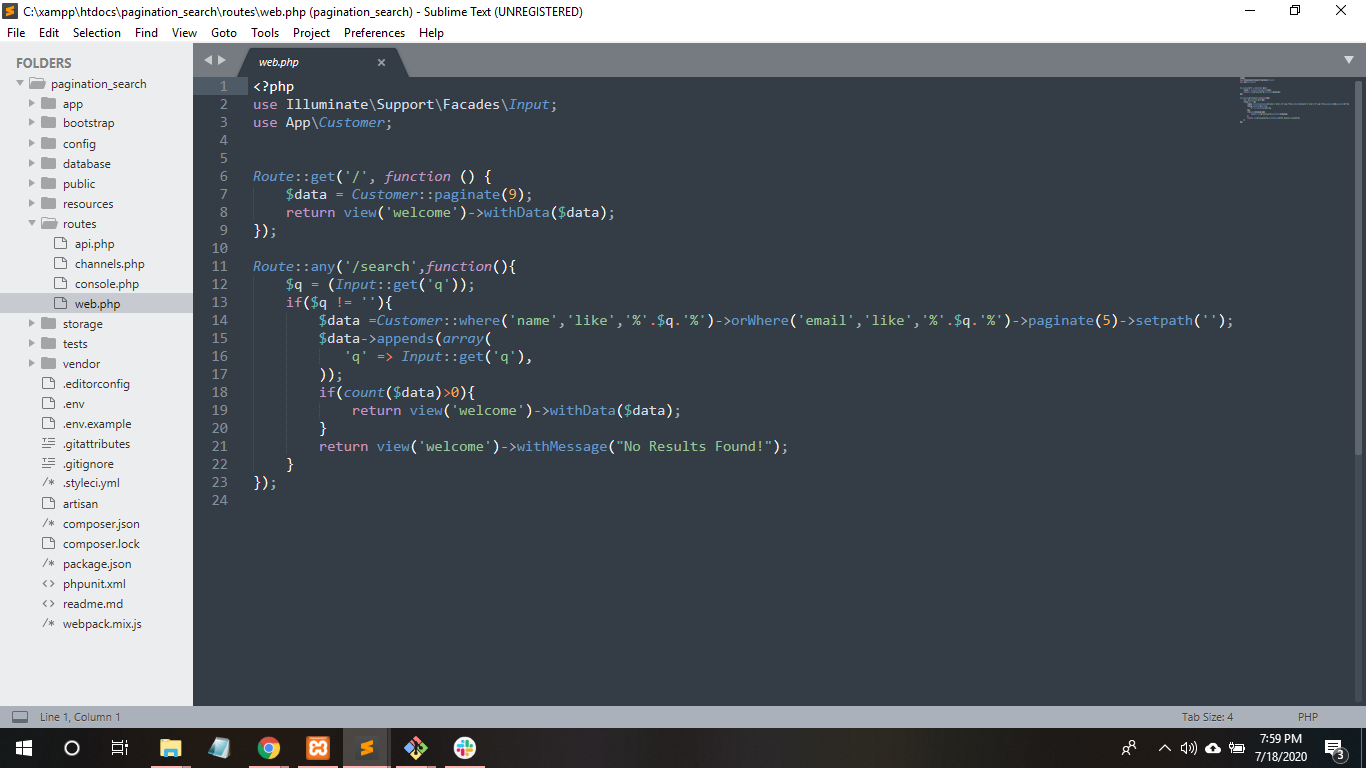Click the minimap code preview

coord(1295,100)
